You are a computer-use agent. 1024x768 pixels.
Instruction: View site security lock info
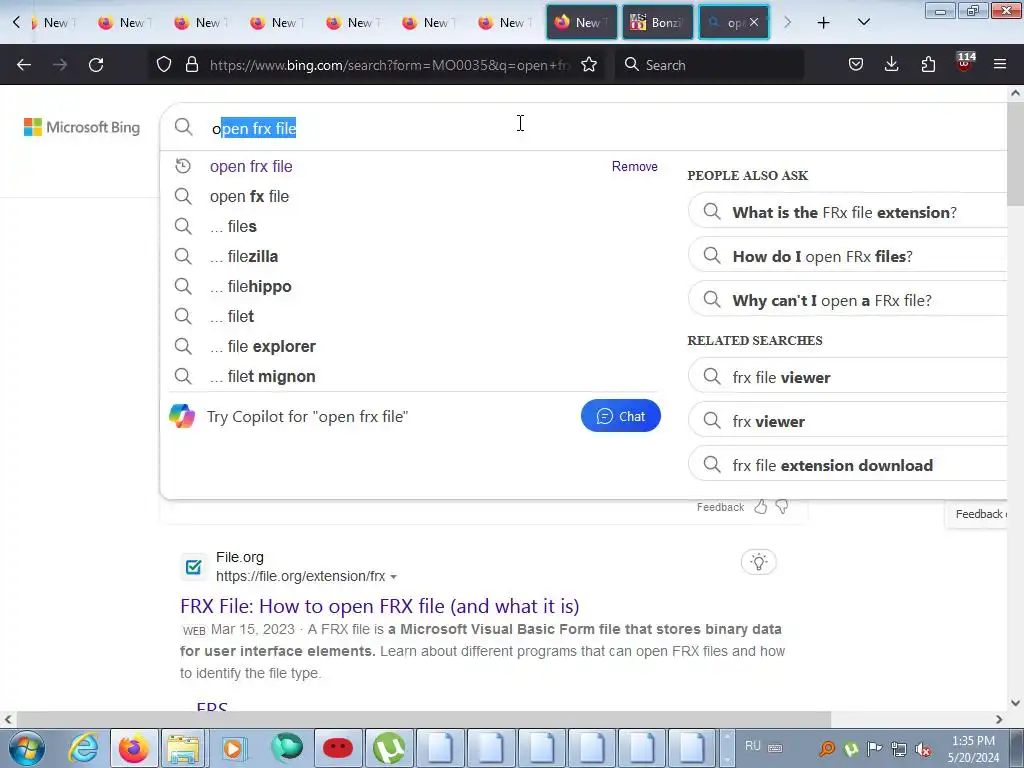point(191,65)
